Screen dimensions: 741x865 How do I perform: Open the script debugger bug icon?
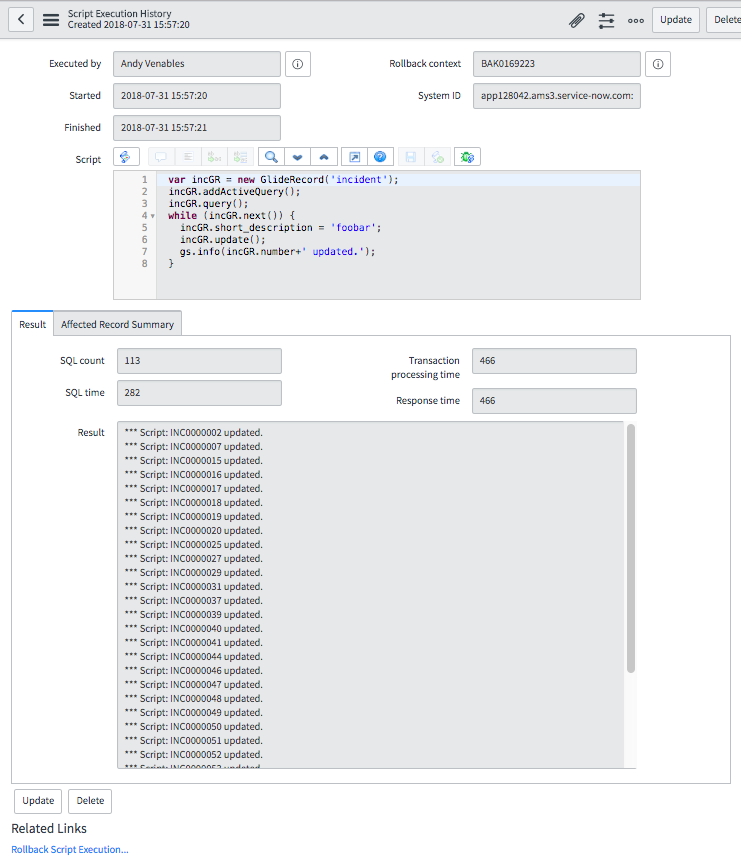point(467,157)
